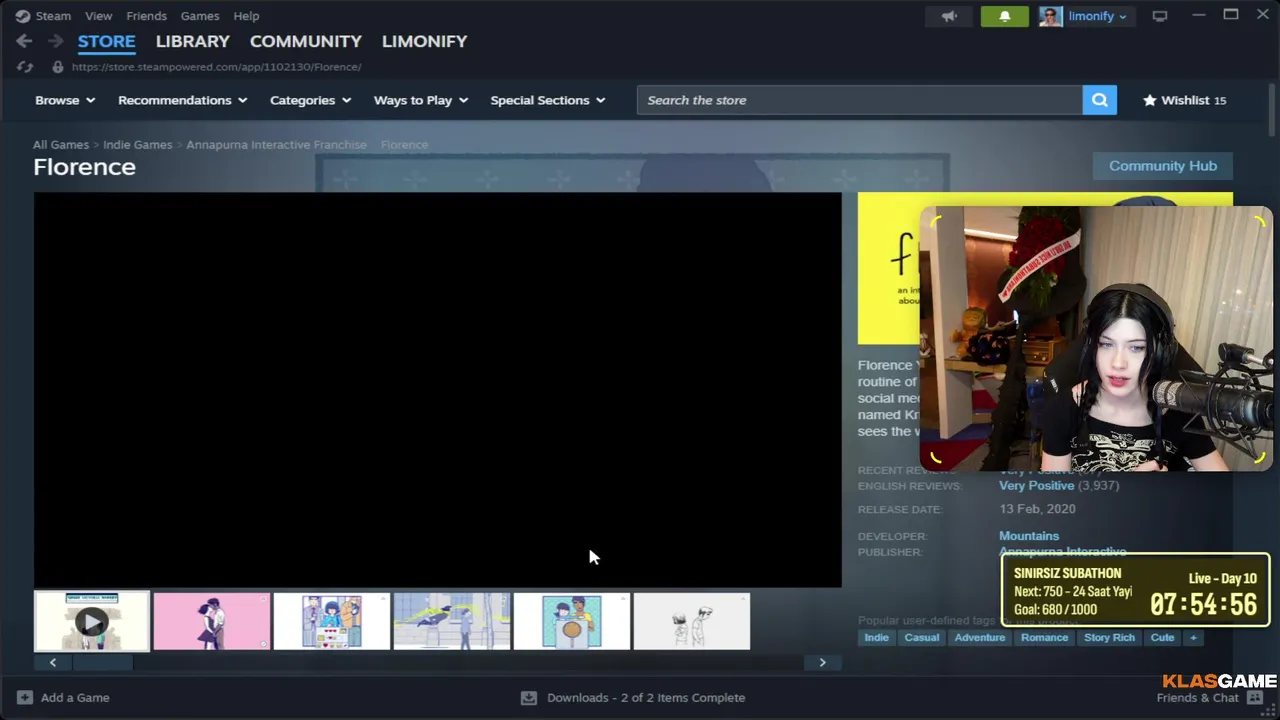Expand the Recommendations dropdown
The image size is (1280, 720).
[x=182, y=100]
